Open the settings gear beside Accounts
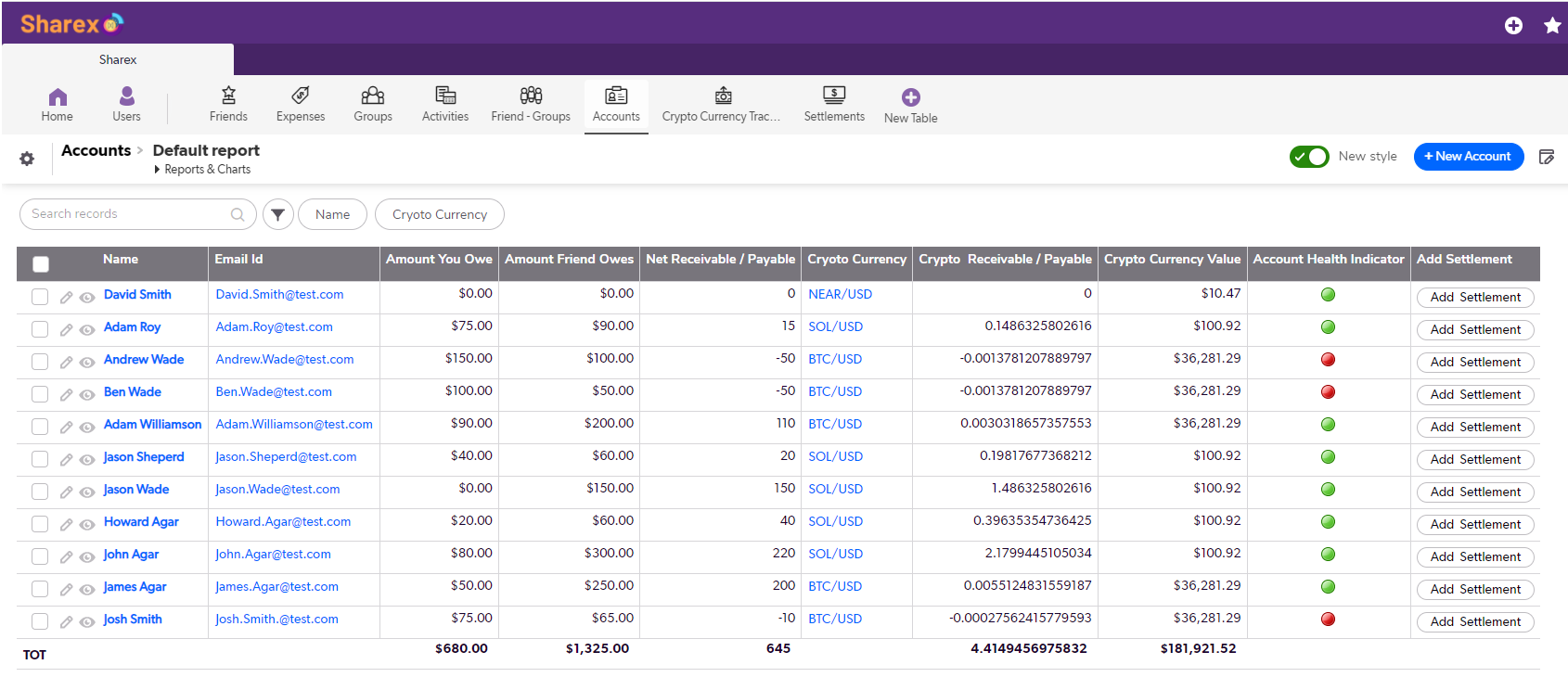 (x=27, y=159)
